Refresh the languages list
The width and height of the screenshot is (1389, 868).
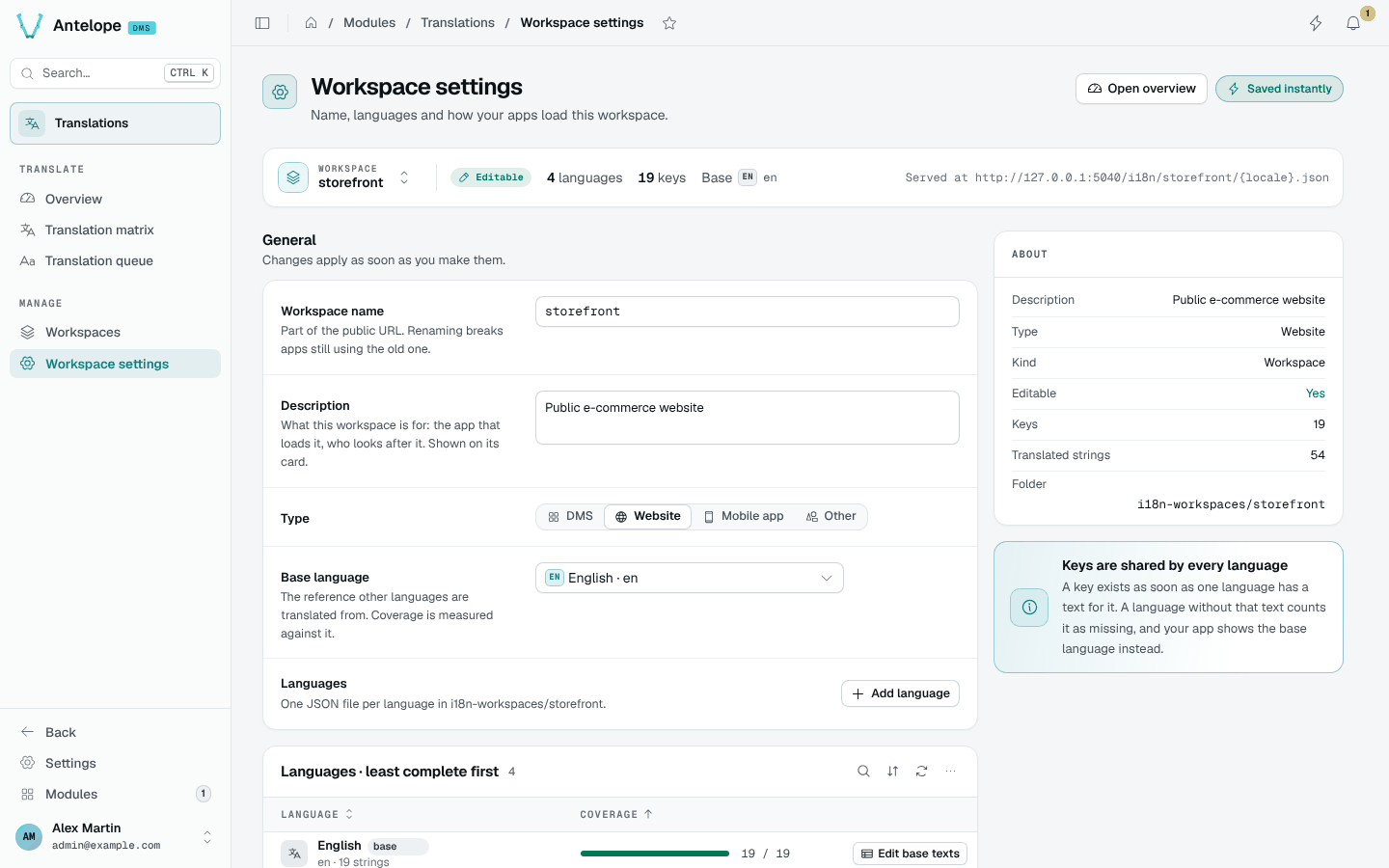pos(921,772)
